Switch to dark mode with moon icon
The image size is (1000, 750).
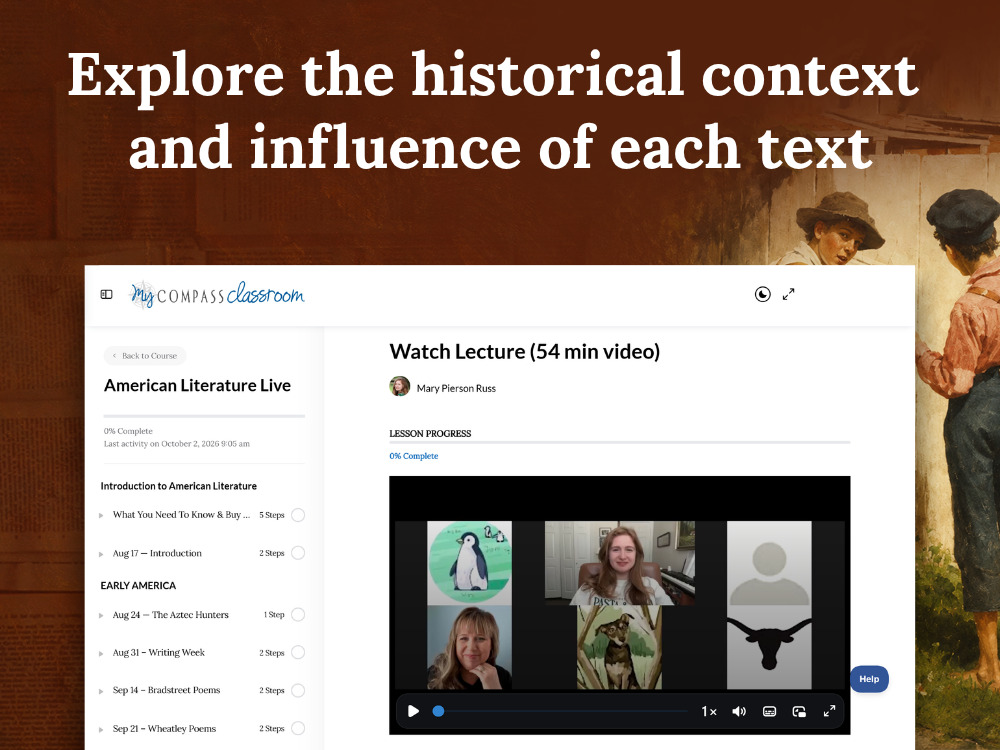(762, 294)
